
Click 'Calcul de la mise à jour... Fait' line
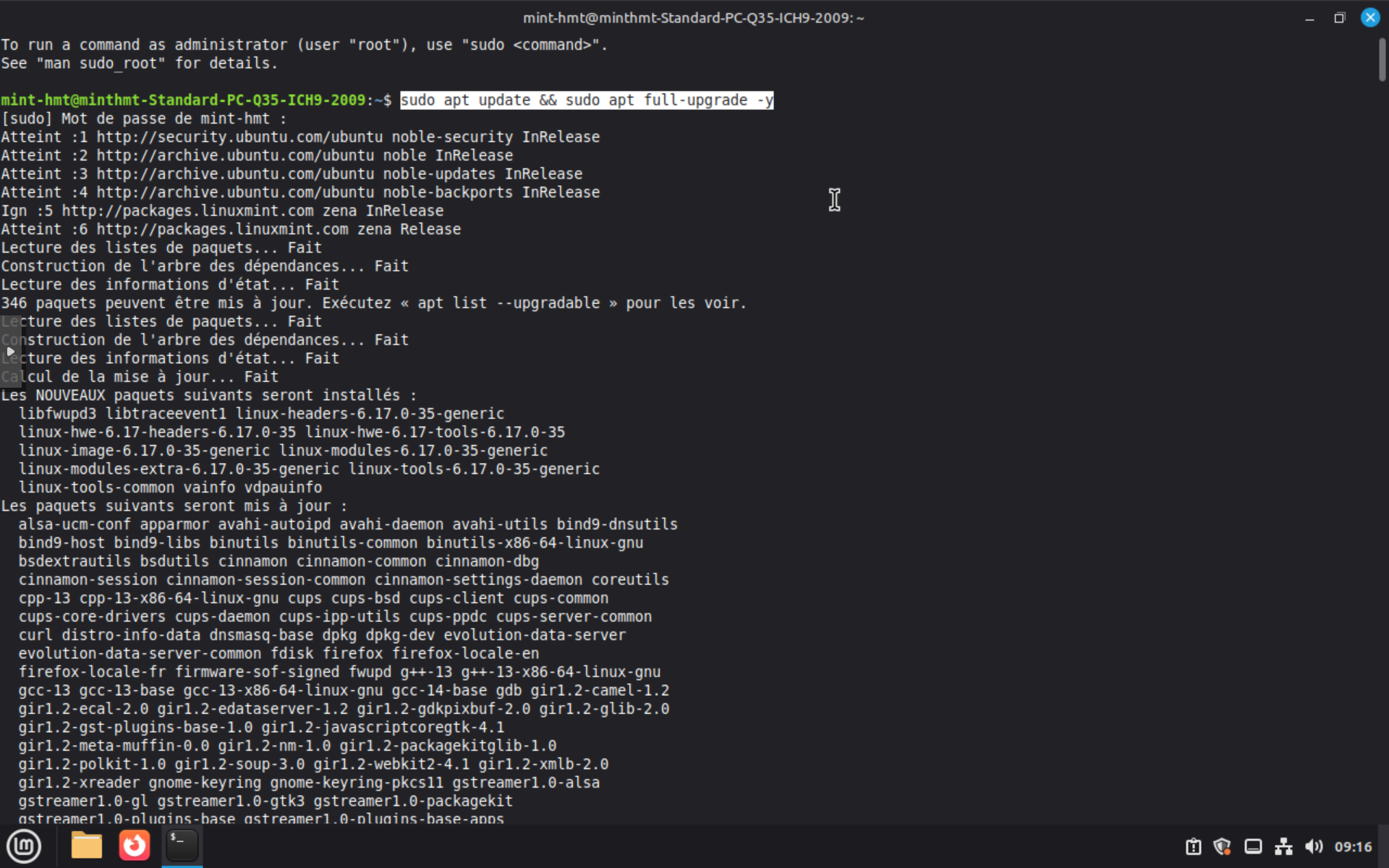point(140,377)
